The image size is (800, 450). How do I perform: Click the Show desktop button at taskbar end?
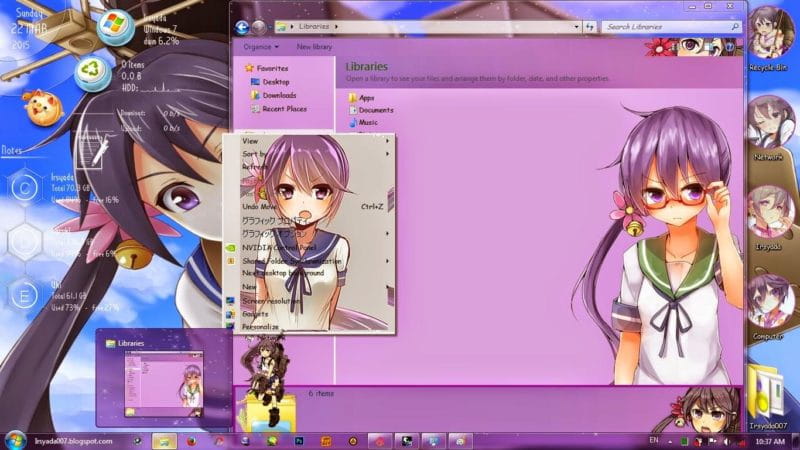tap(795, 441)
